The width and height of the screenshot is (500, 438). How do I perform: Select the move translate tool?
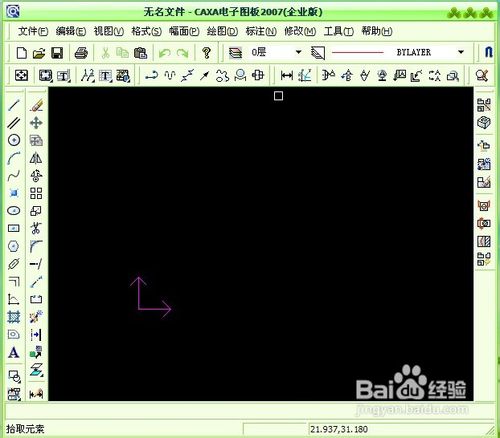[36, 123]
